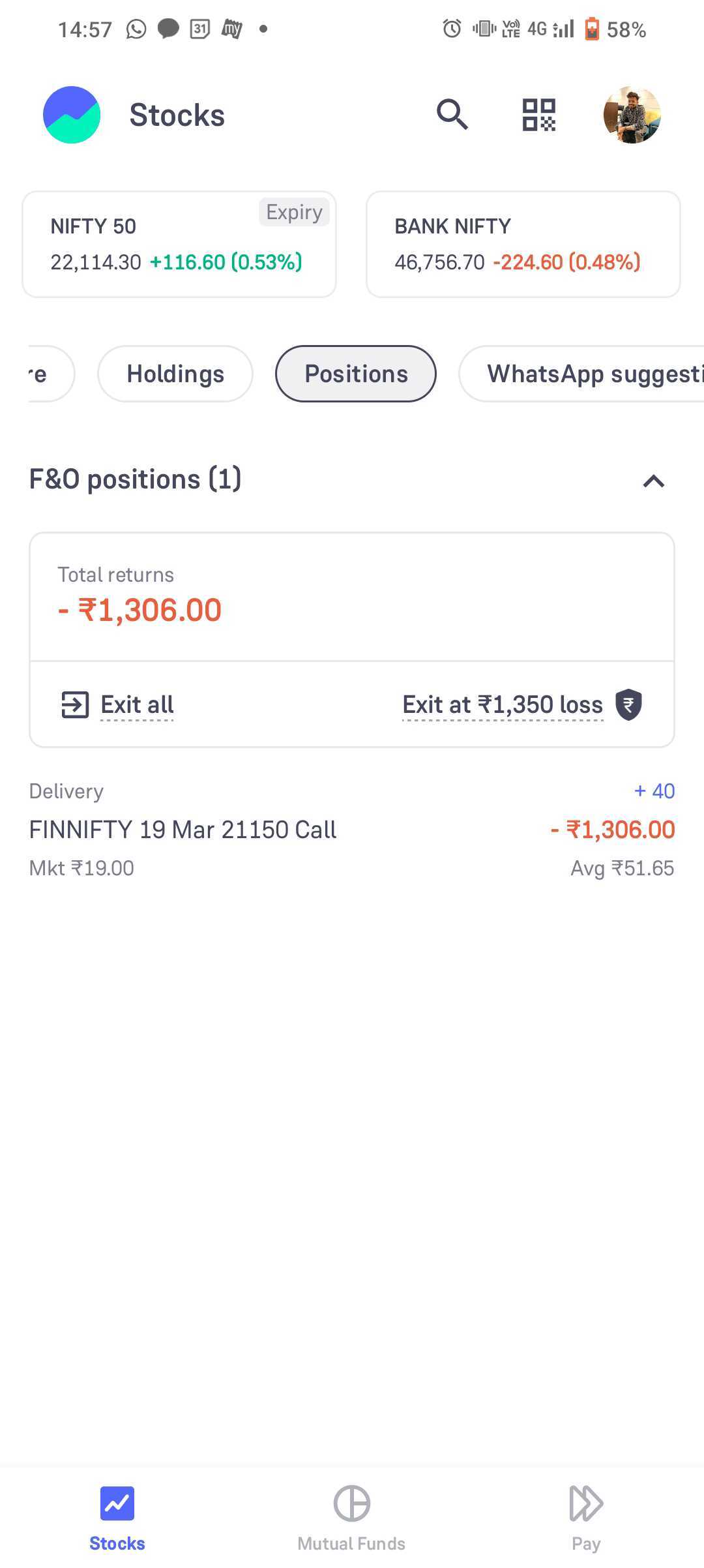Screen dimensions: 704x1568
Task: Tap the Total returns amount card
Action: pos(352,597)
